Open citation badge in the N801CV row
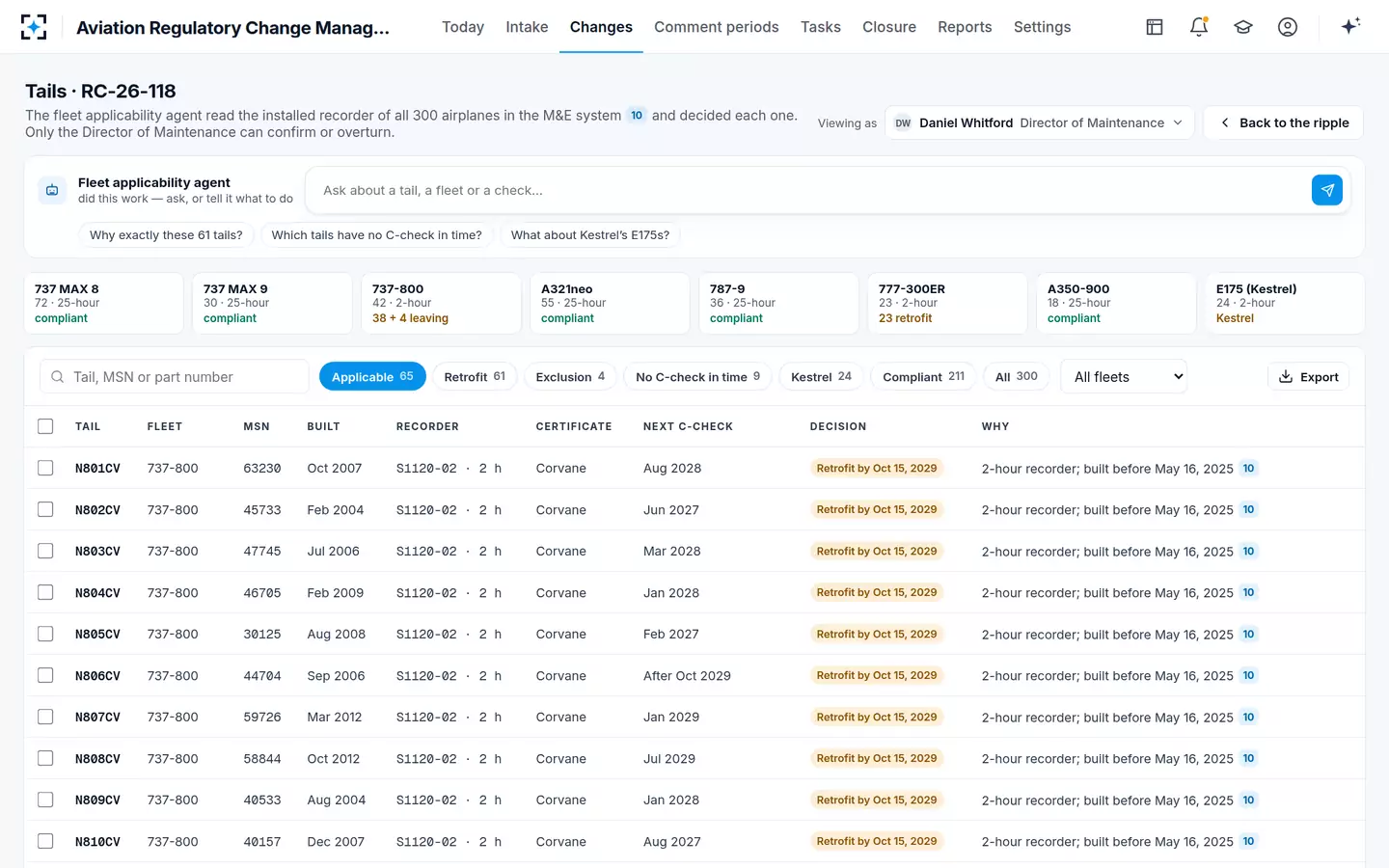Screen dimensions: 1389x868 [x=1248, y=469]
